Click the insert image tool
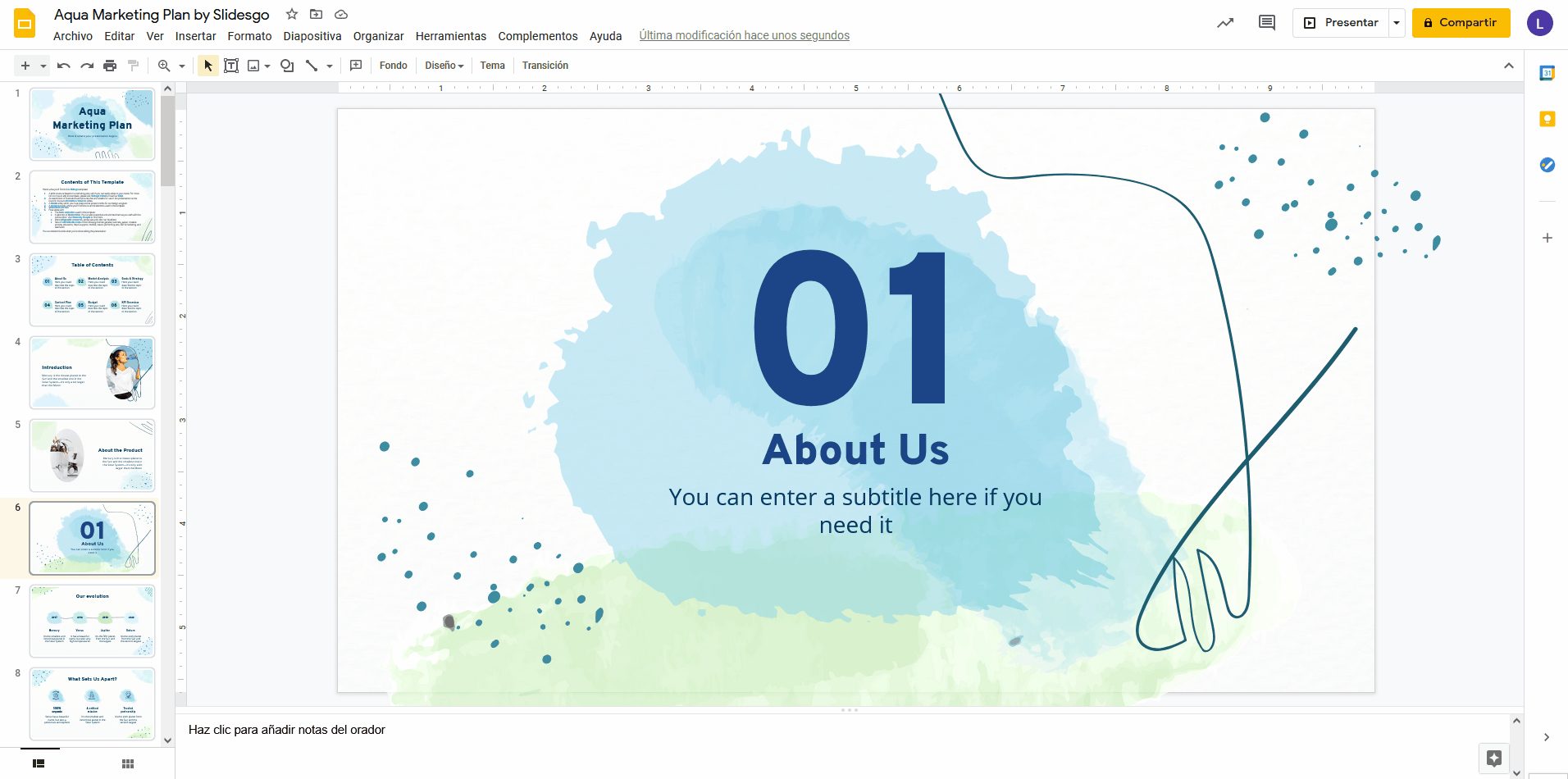Screen dimensions: 1568x779 (254, 66)
